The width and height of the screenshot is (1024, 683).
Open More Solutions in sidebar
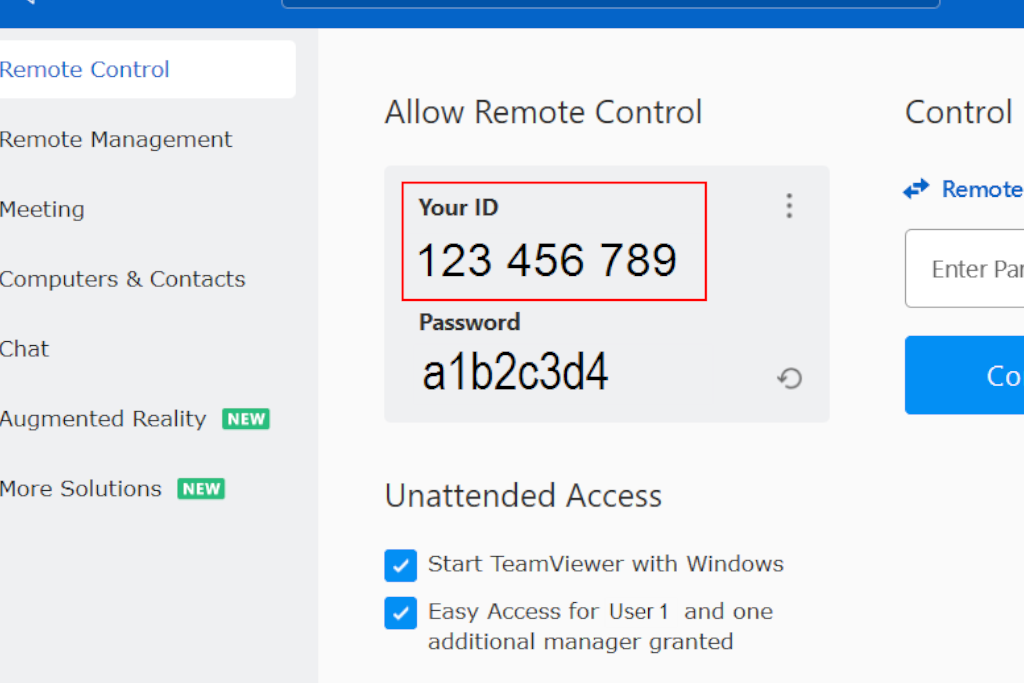pyautogui.click(x=80, y=488)
